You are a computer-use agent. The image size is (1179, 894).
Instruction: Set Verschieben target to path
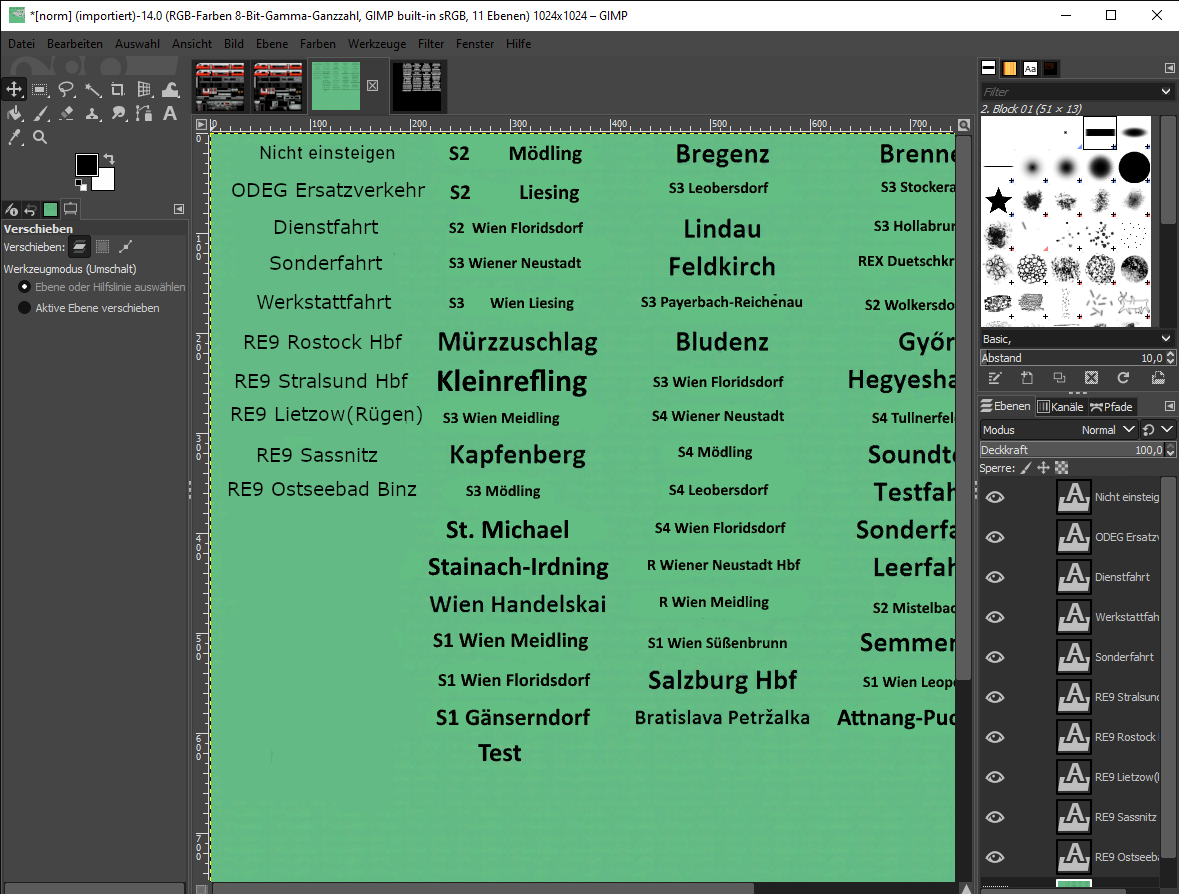126,247
